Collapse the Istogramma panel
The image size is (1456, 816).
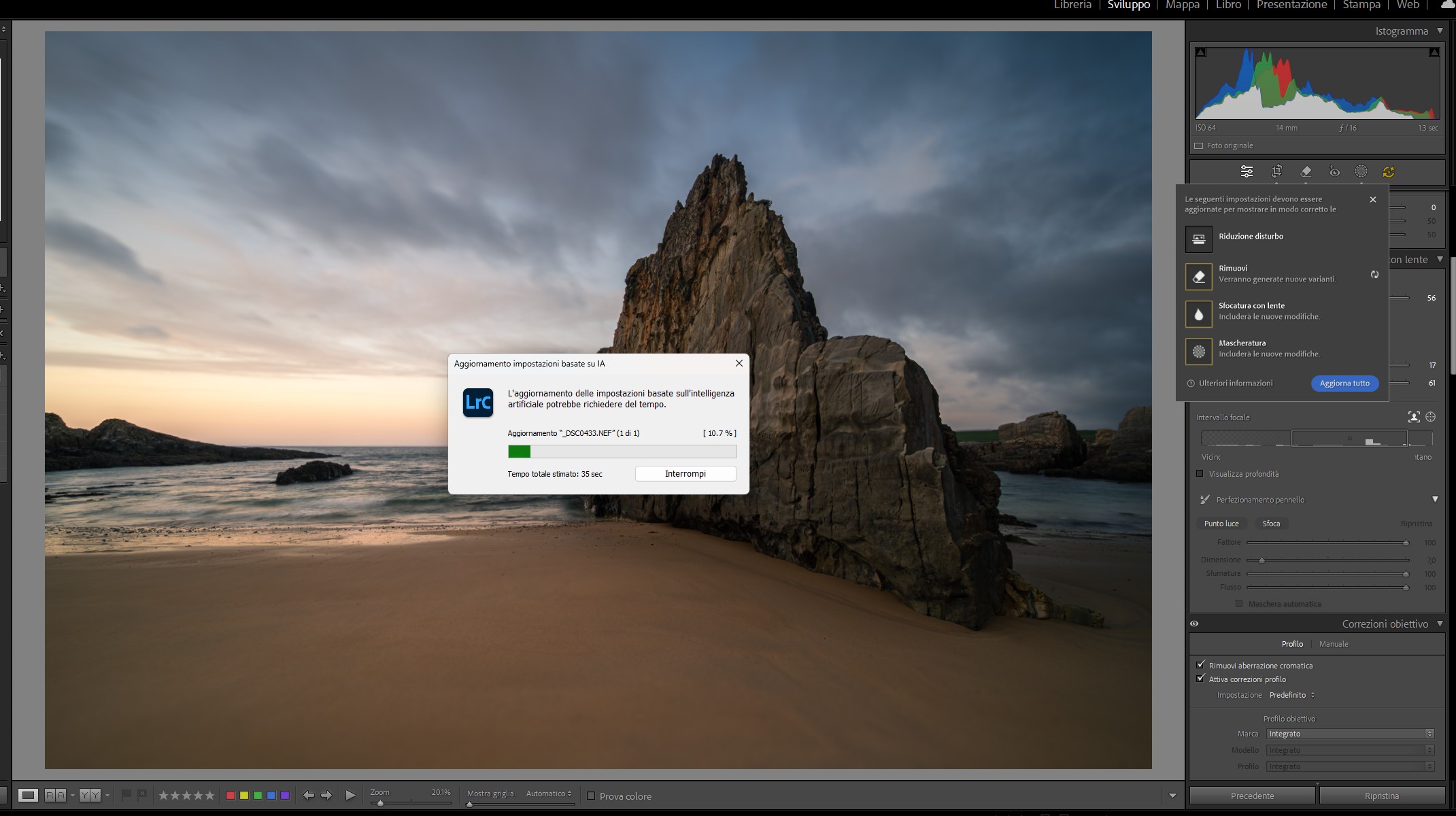pos(1440,31)
